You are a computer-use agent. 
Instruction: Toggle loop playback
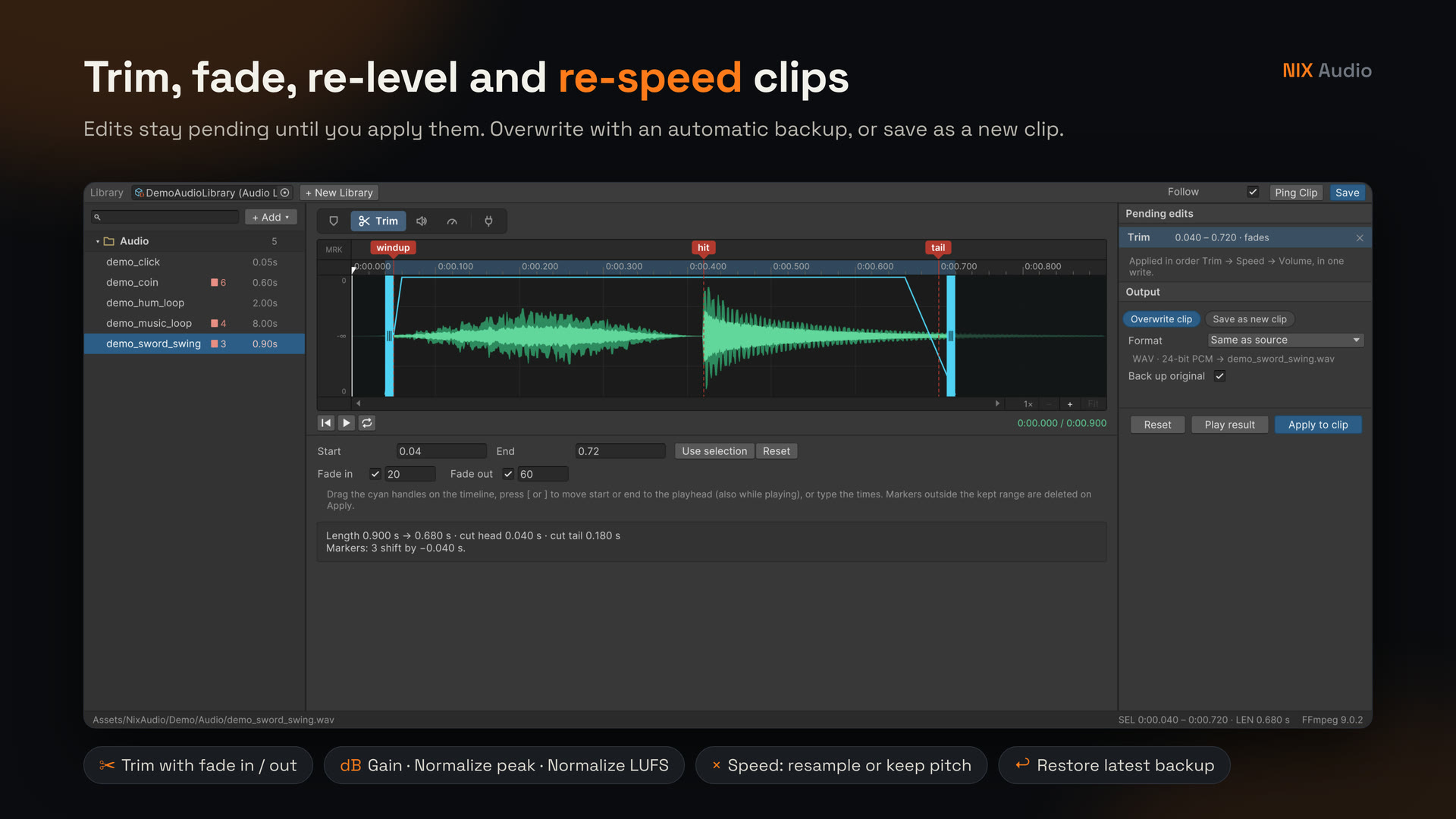[367, 423]
